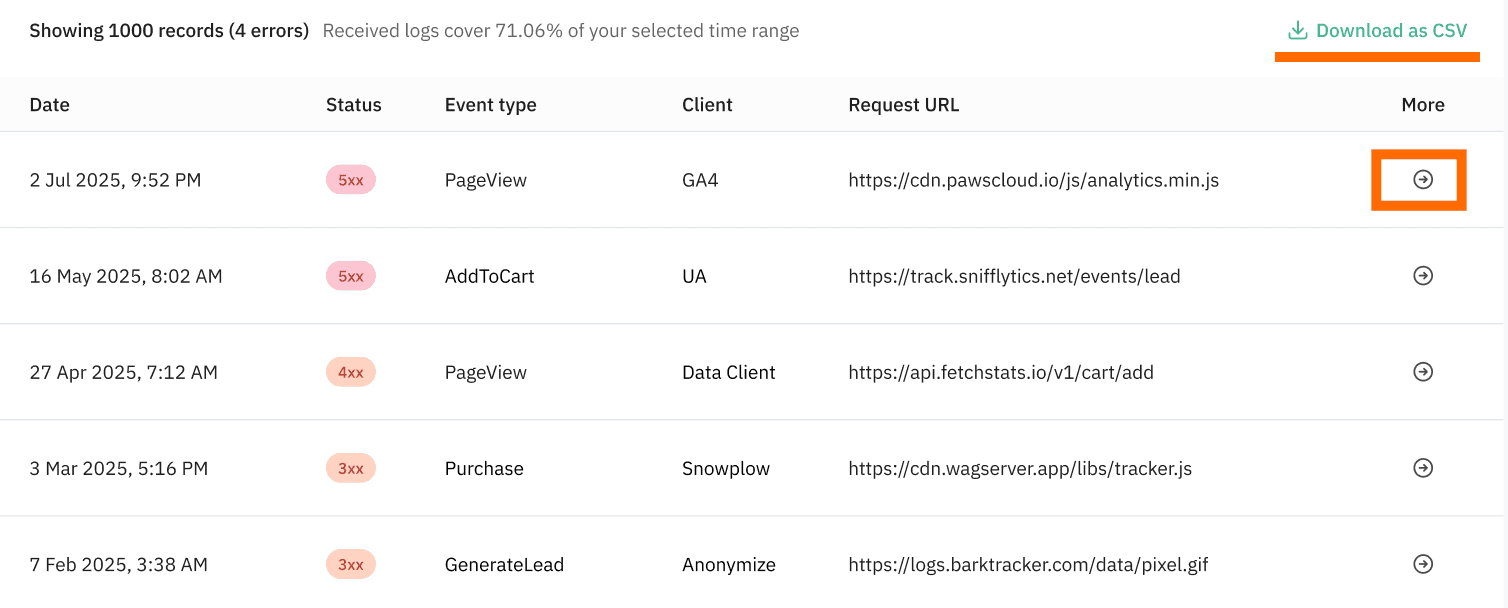Sort the table by the Date column
The width and height of the screenshot is (1508, 608).
49,104
